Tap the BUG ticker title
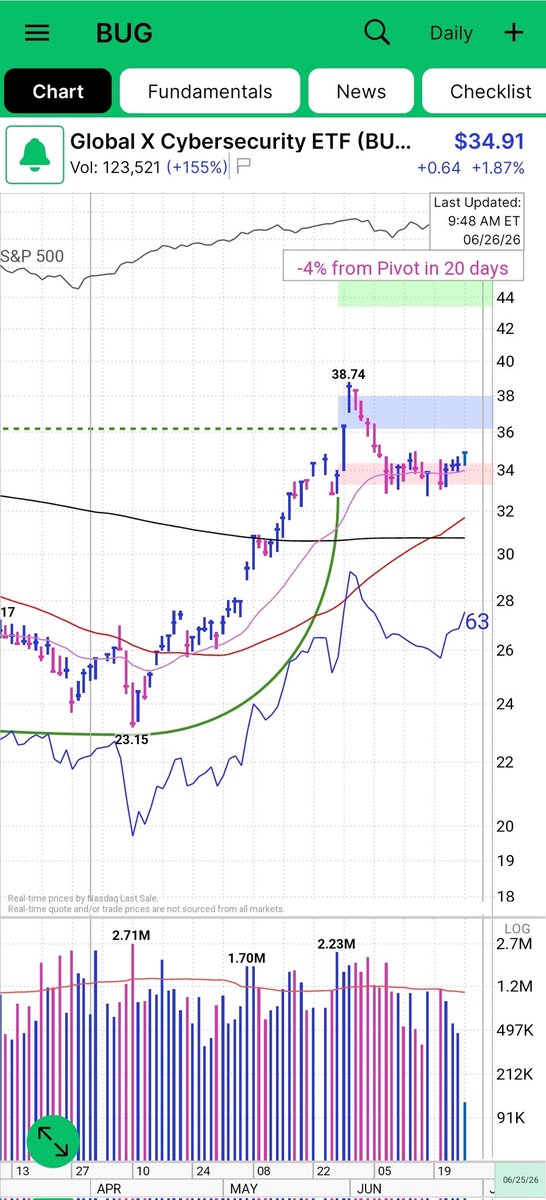This screenshot has height=1200, width=546. pos(124,33)
